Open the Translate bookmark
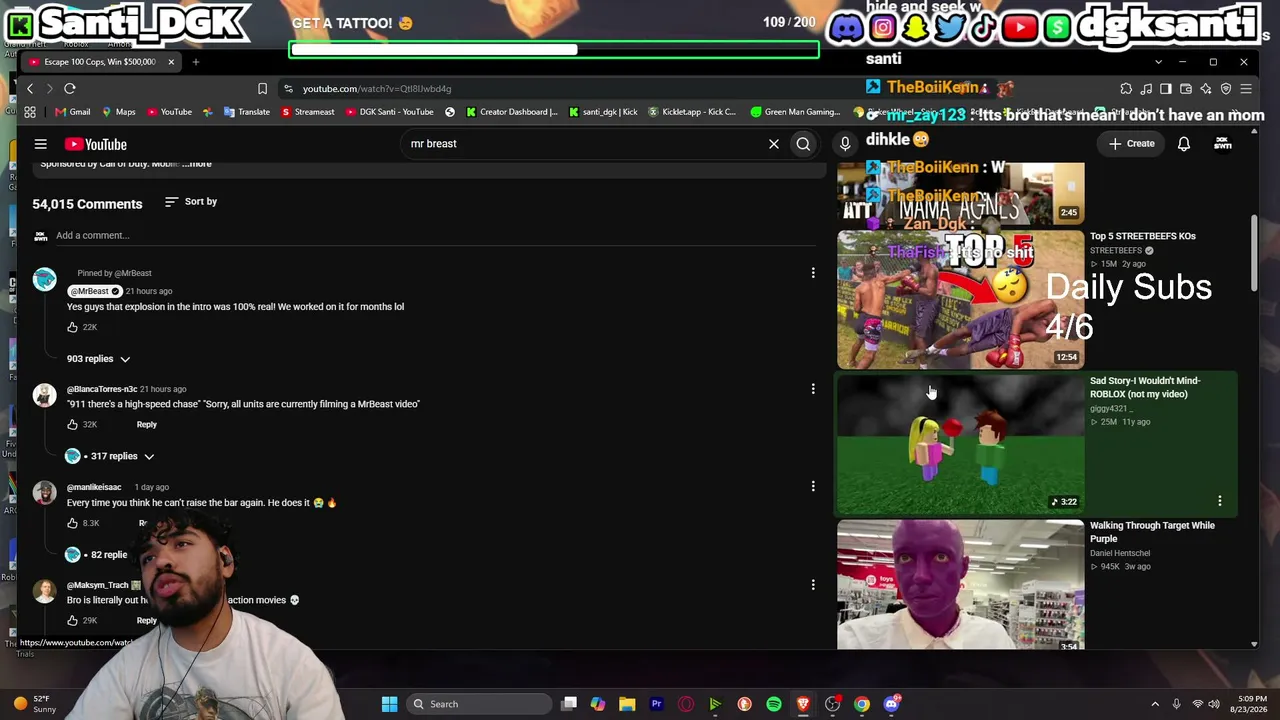This screenshot has height=720, width=1280. coord(247,112)
